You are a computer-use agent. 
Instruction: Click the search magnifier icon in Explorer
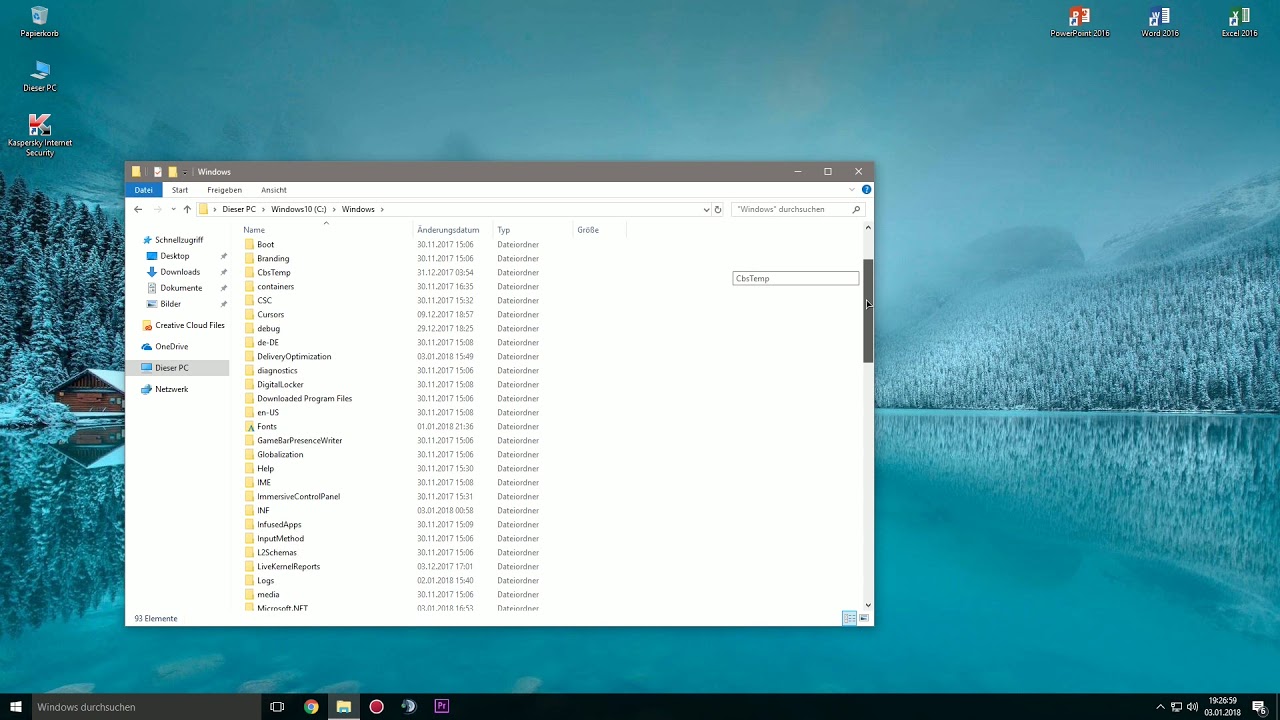856,209
